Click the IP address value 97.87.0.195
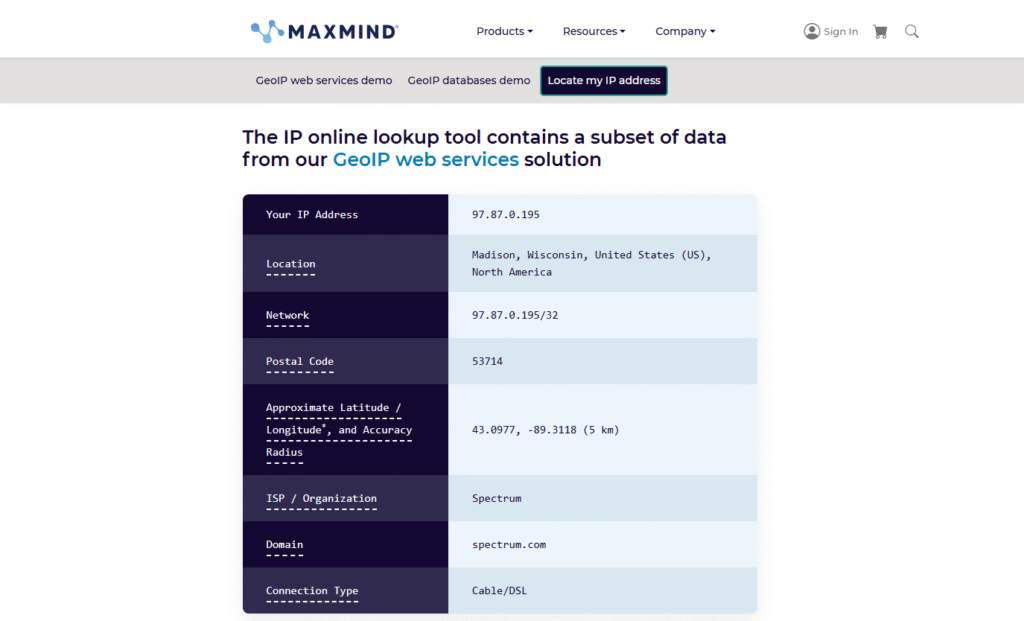 (x=505, y=214)
